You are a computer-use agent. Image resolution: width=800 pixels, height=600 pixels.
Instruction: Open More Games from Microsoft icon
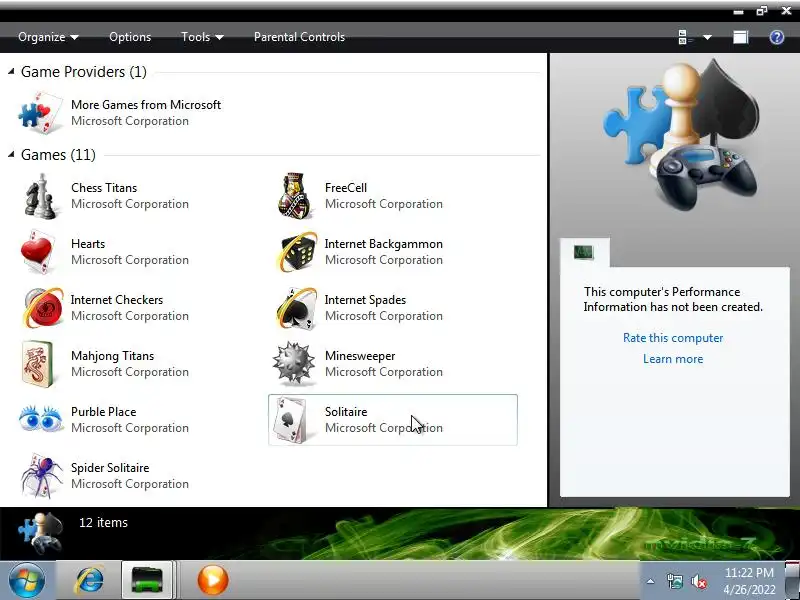(41, 113)
